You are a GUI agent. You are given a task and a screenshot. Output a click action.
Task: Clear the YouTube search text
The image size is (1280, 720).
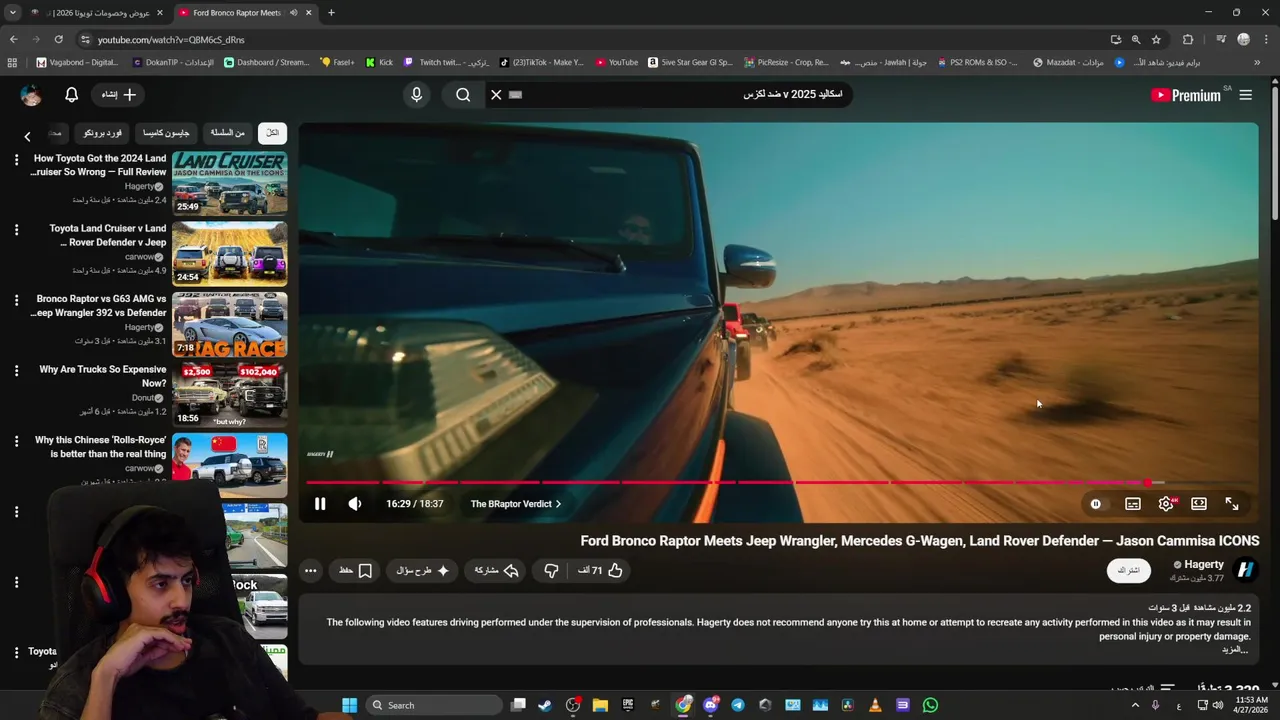pyautogui.click(x=496, y=94)
